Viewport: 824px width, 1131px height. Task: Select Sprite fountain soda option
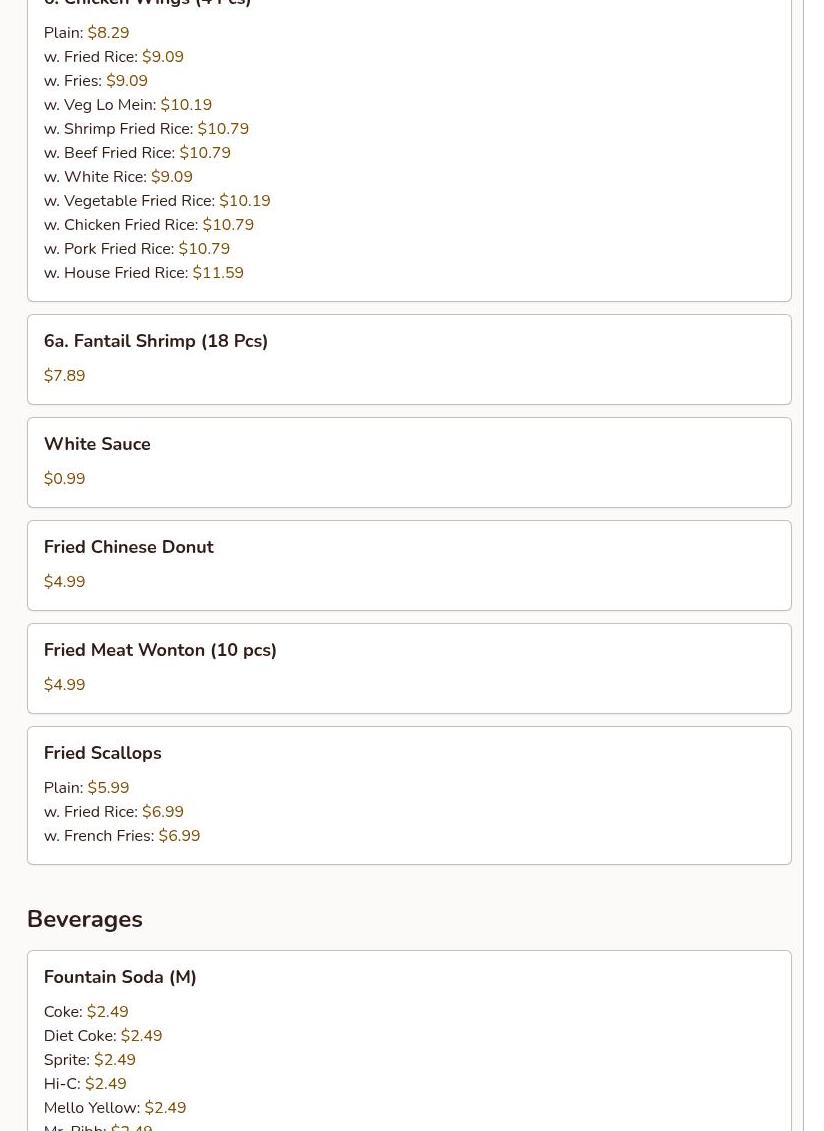(x=89, y=1060)
